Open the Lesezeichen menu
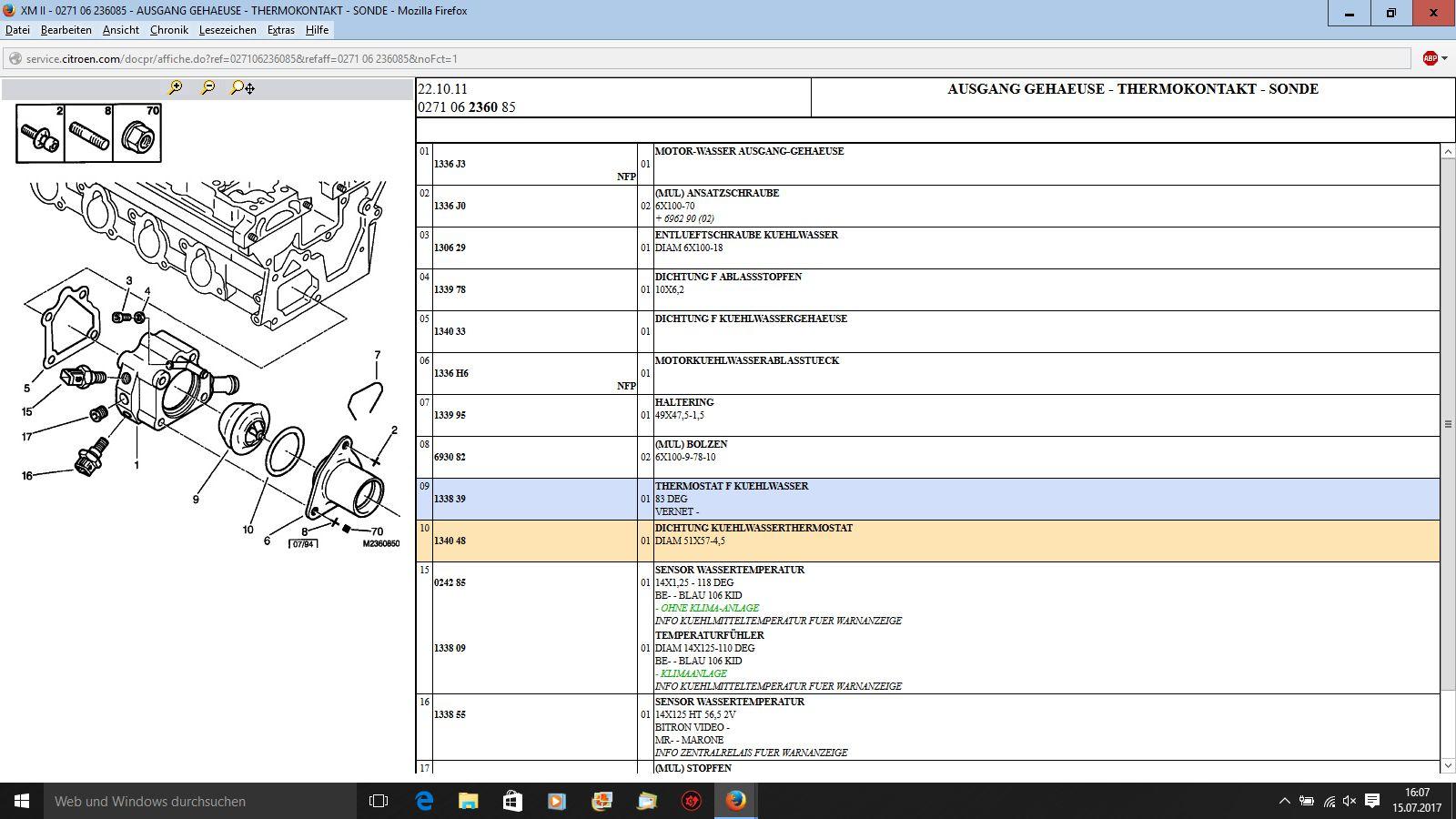 [227, 30]
